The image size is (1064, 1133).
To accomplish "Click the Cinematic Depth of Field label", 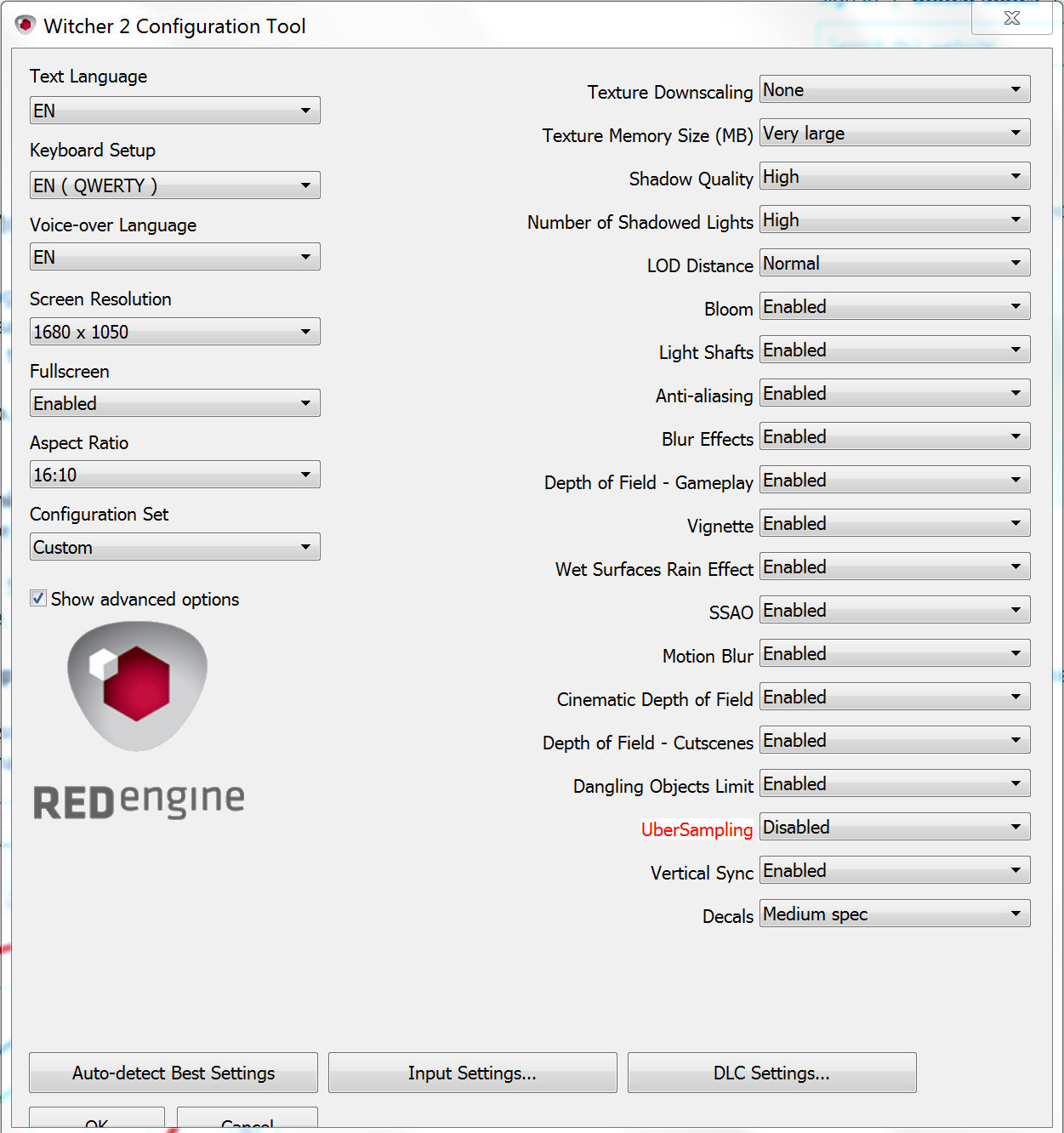I will [x=655, y=700].
